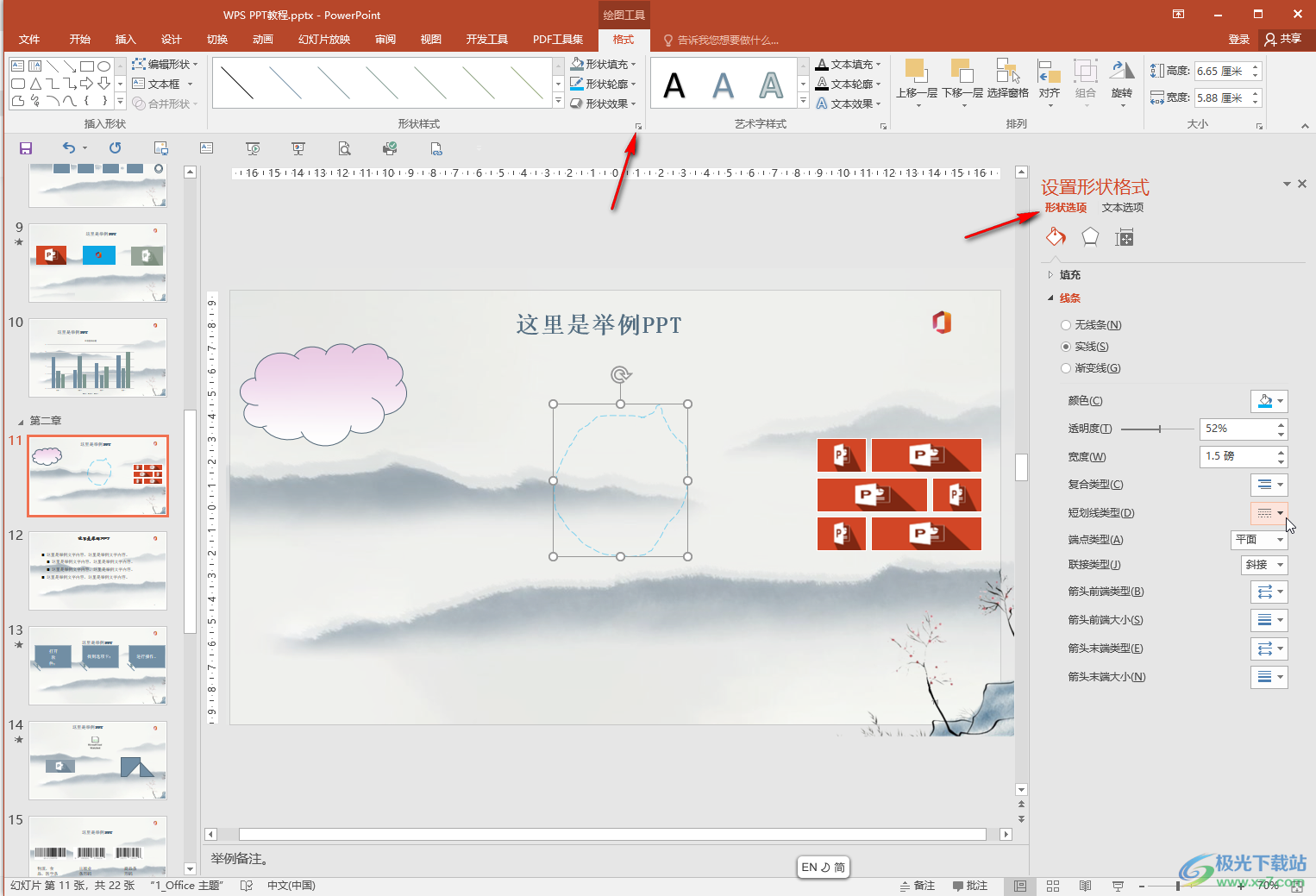The width and height of the screenshot is (1316, 896).
Task: Open the Size & Properties icon tab
Action: tap(1124, 237)
